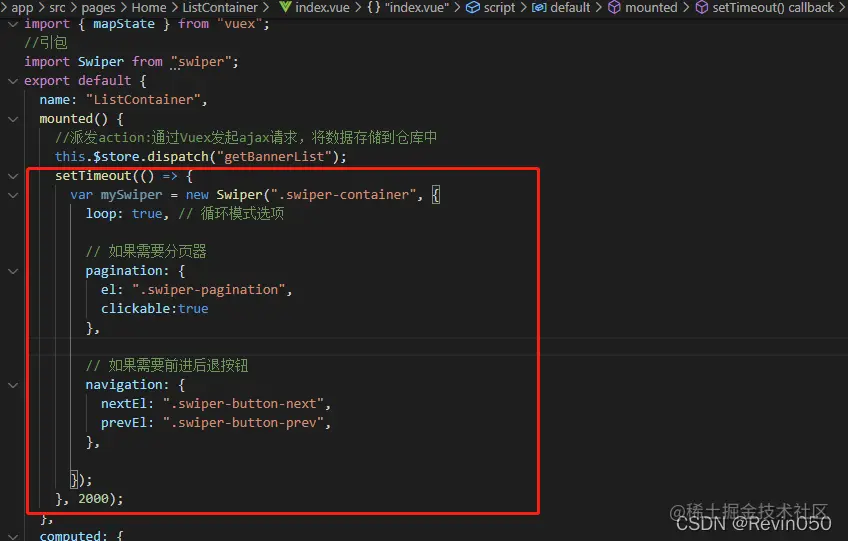Click the "vuex" import string
Screen dimensions: 848x541
[239, 24]
